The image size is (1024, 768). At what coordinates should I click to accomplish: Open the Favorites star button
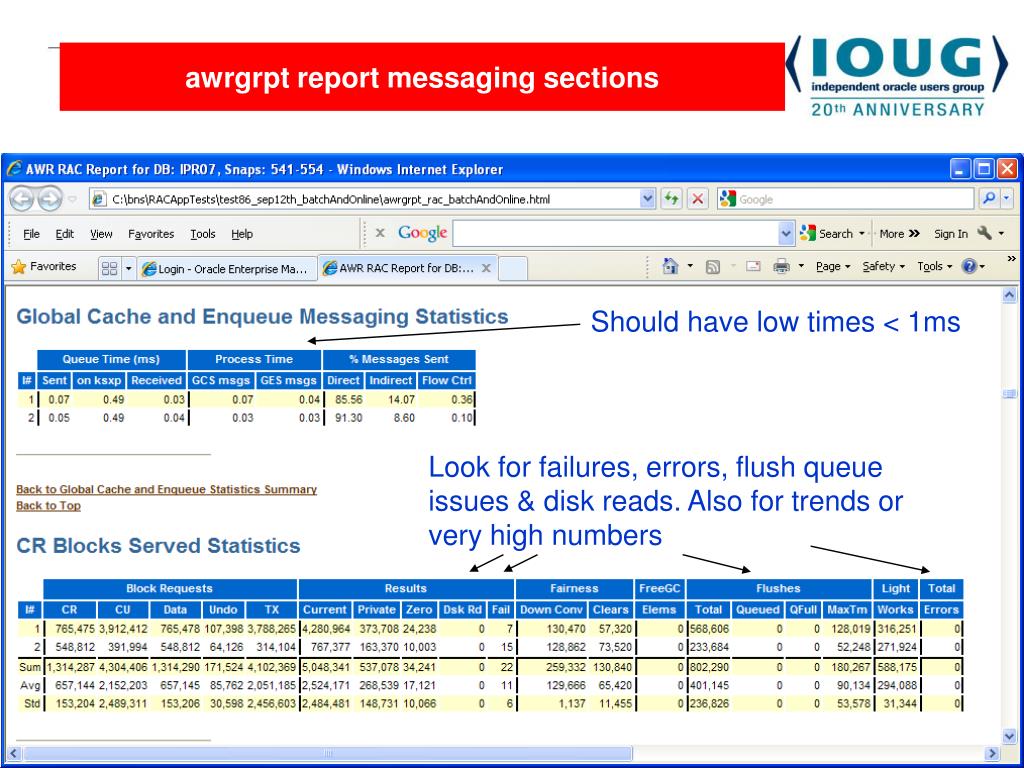tap(44, 266)
